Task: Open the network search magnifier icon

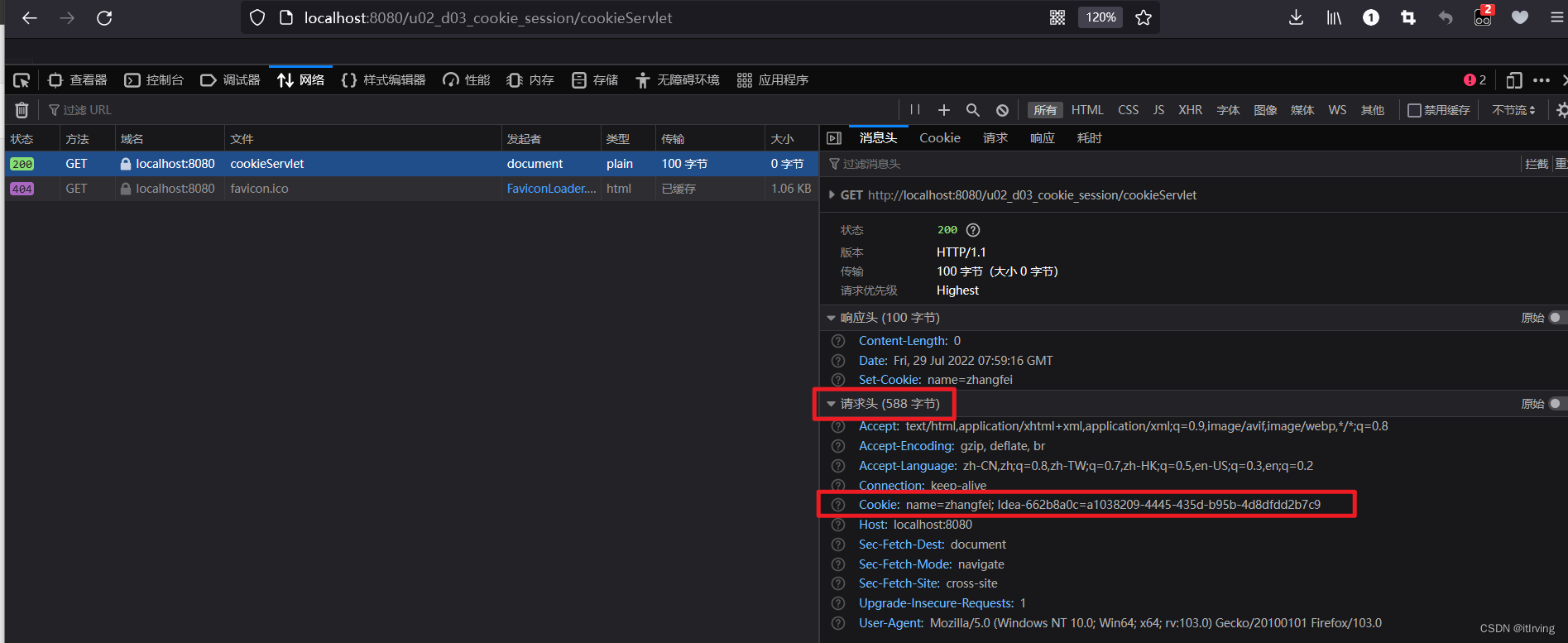Action: pyautogui.click(x=973, y=110)
